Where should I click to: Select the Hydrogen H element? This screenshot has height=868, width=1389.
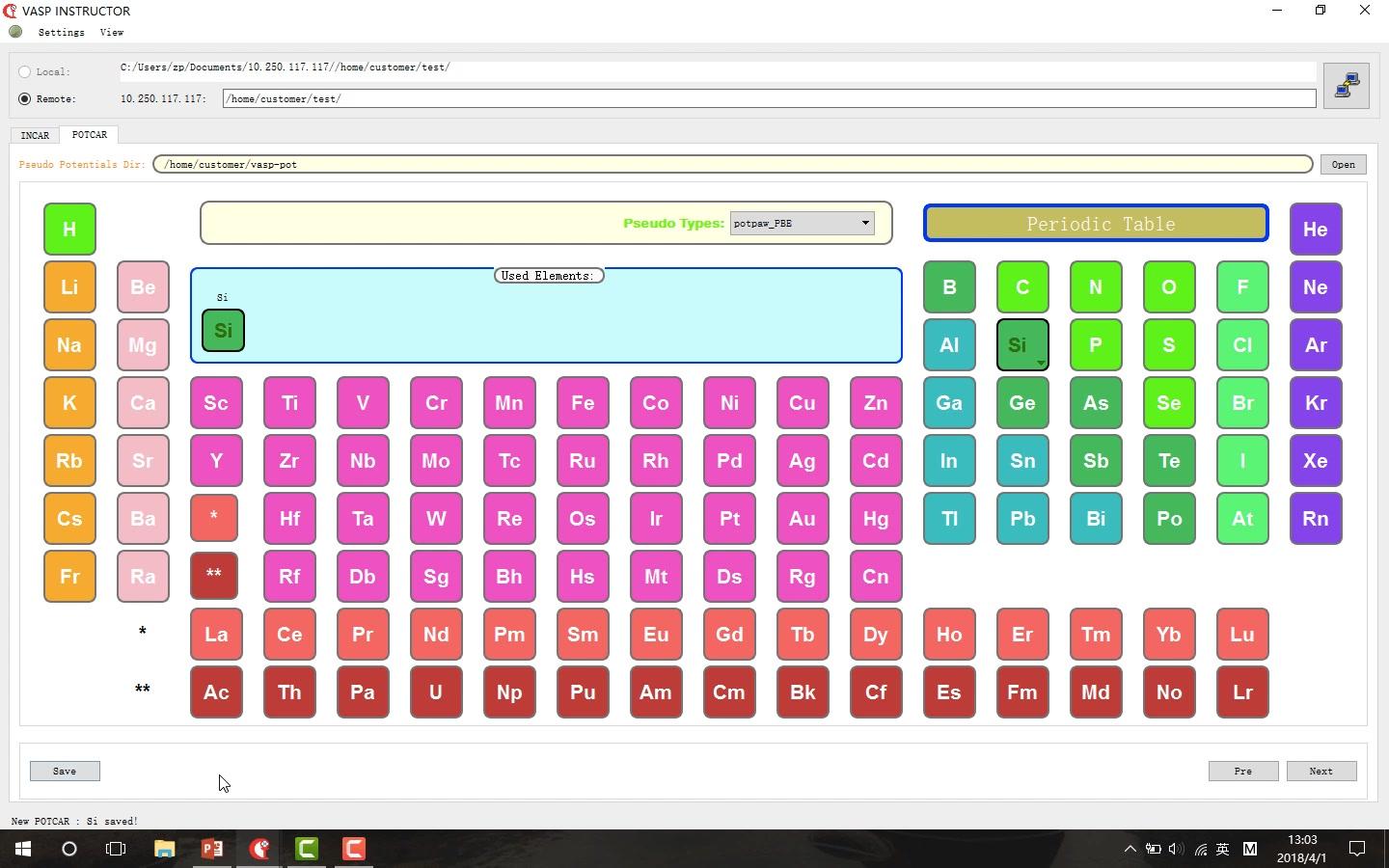(69, 230)
